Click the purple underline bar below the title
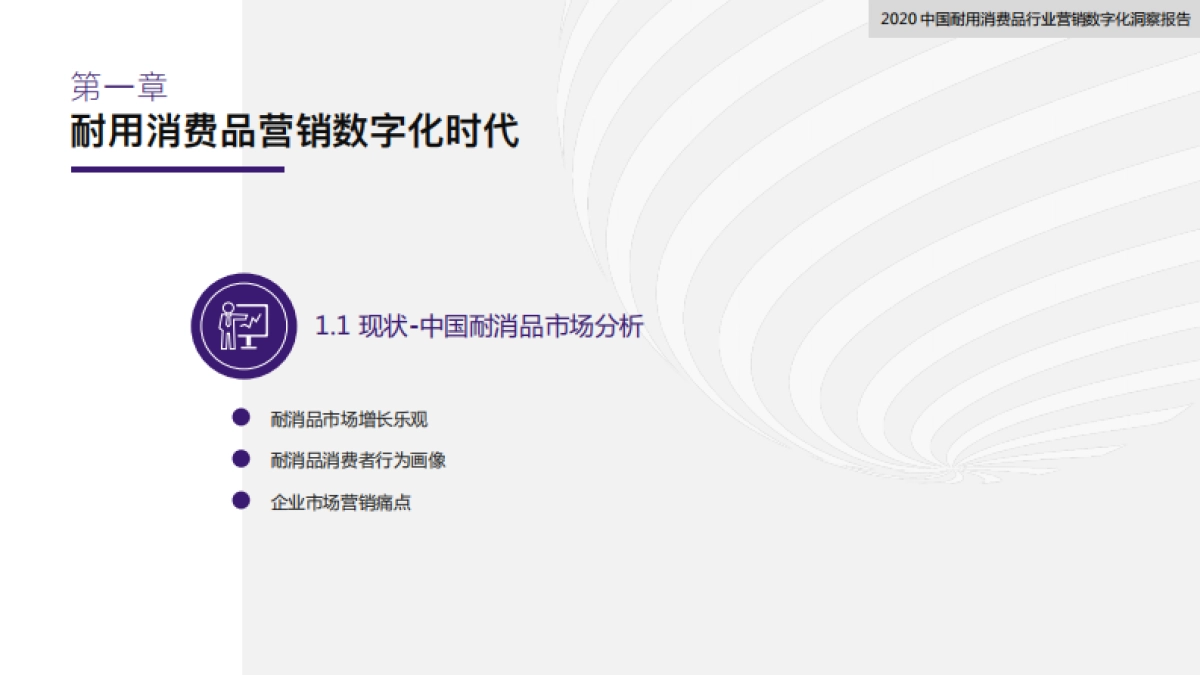This screenshot has width=1200, height=675. coord(175,171)
